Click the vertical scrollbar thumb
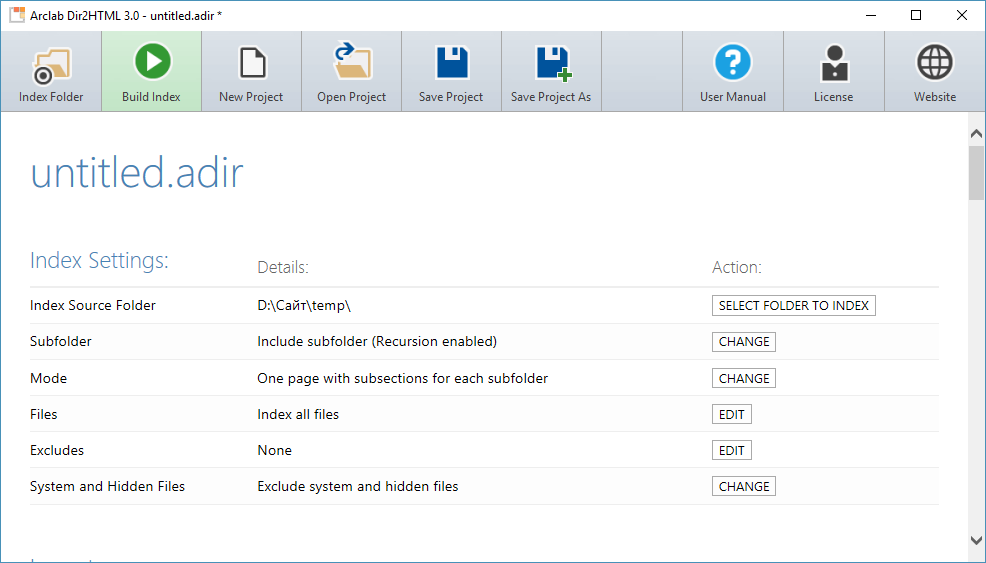Viewport: 986px width, 563px height. [x=976, y=174]
